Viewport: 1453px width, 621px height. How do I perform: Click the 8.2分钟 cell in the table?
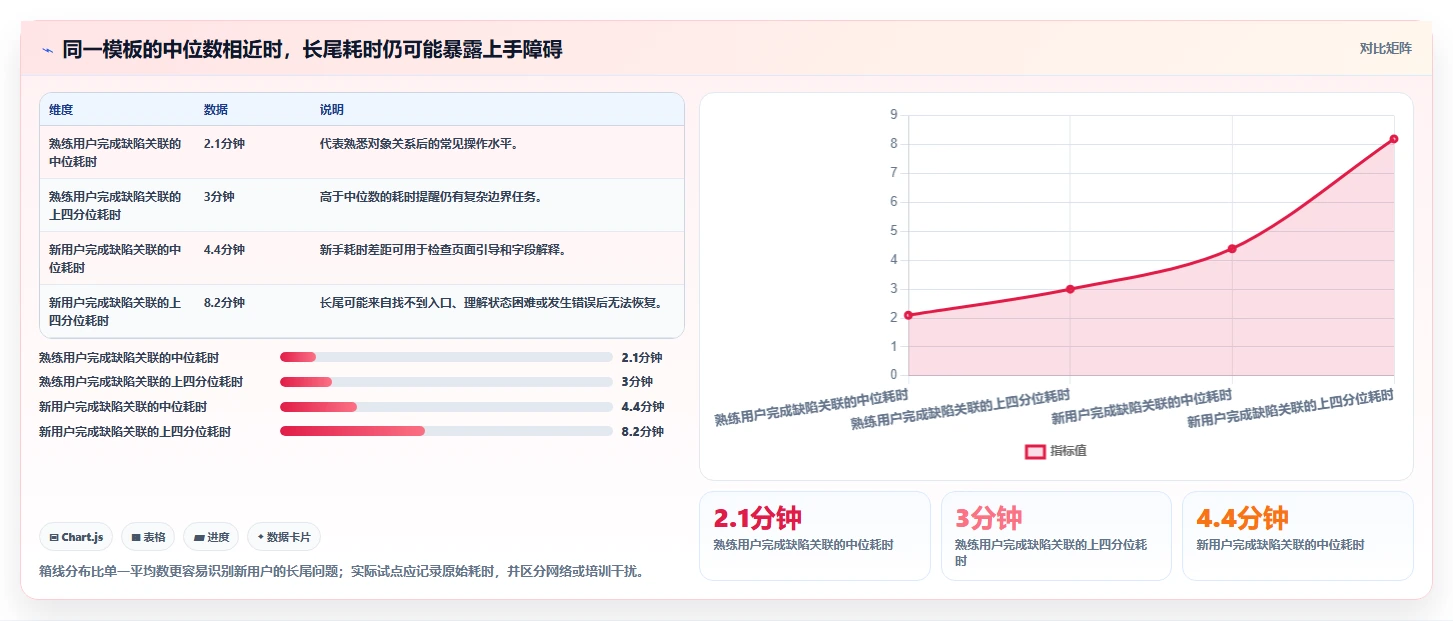point(224,303)
